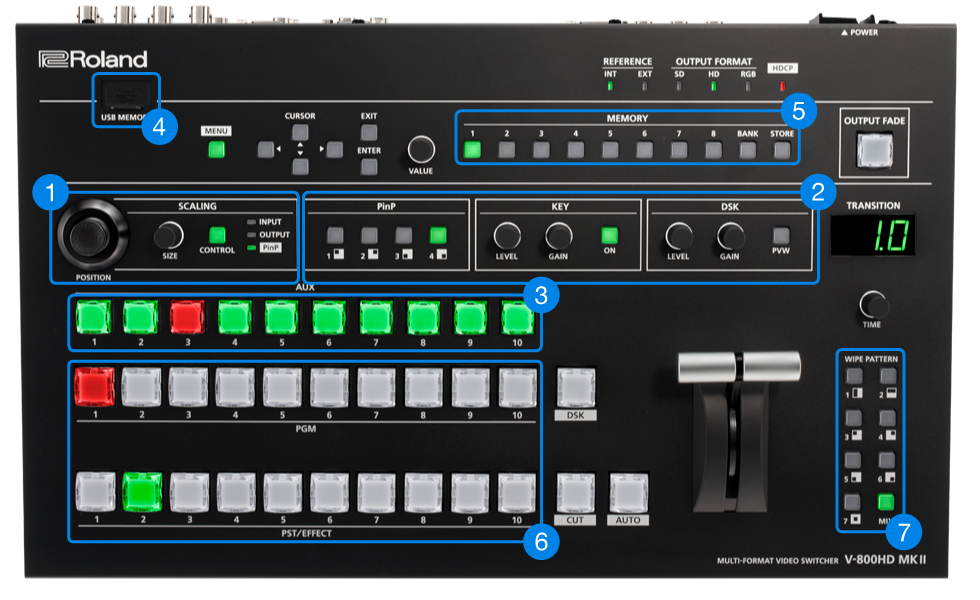The image size is (980, 600).
Task: Select MEMORY button 8
Action: (x=713, y=150)
